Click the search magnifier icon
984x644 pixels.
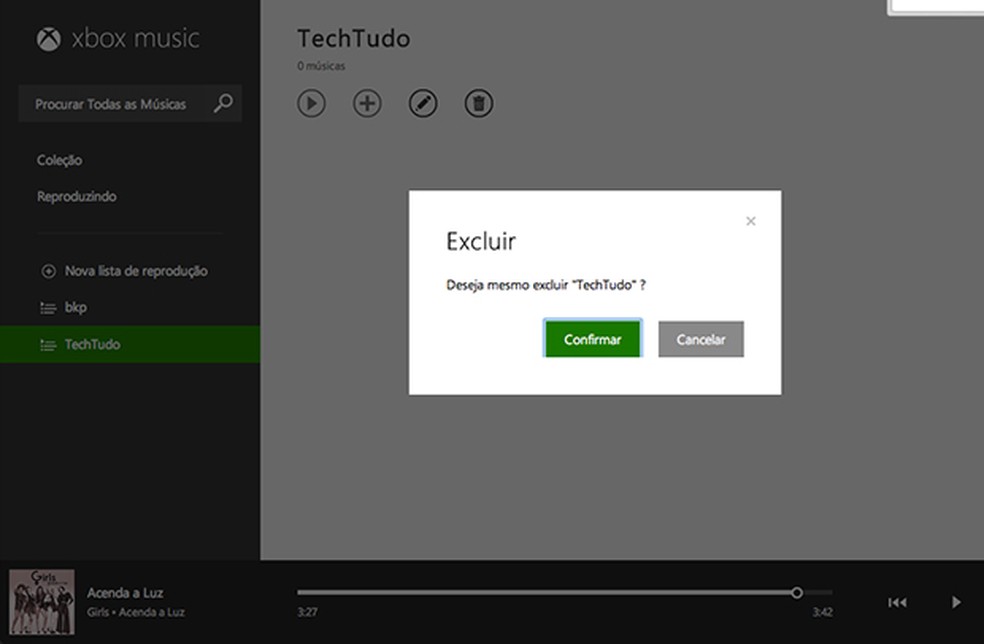click(x=223, y=103)
